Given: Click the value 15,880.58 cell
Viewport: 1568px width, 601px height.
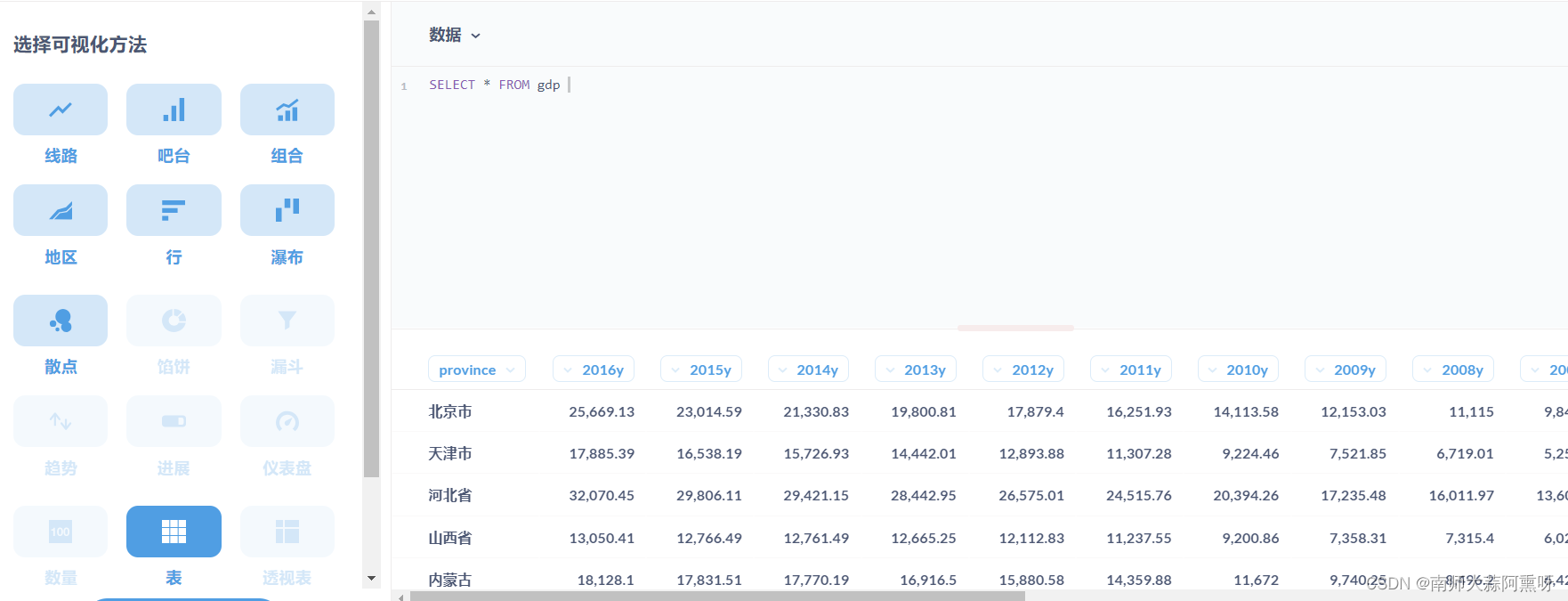Looking at the screenshot, I should click(1031, 580).
